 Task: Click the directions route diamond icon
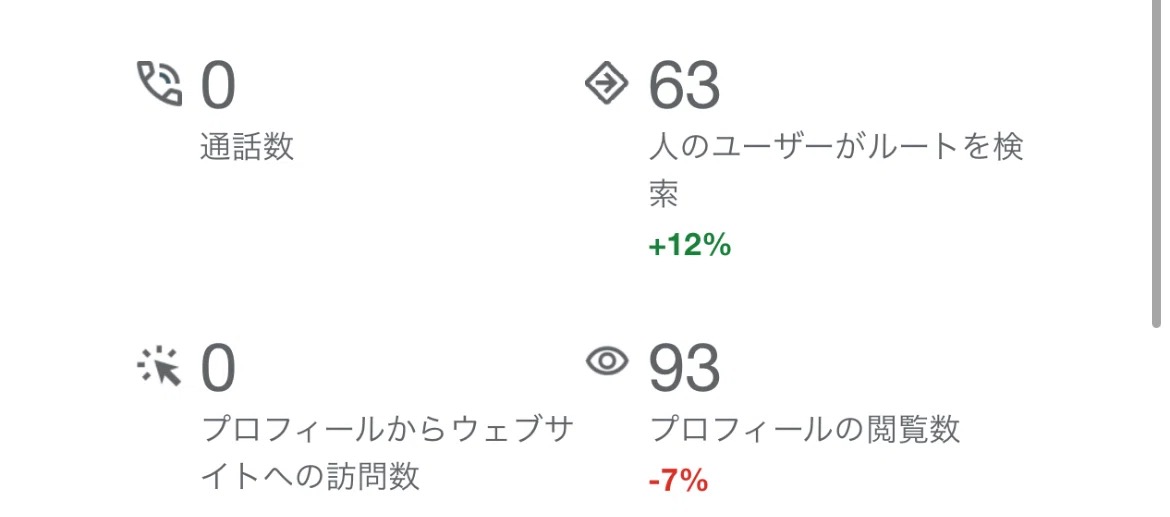coord(606,84)
